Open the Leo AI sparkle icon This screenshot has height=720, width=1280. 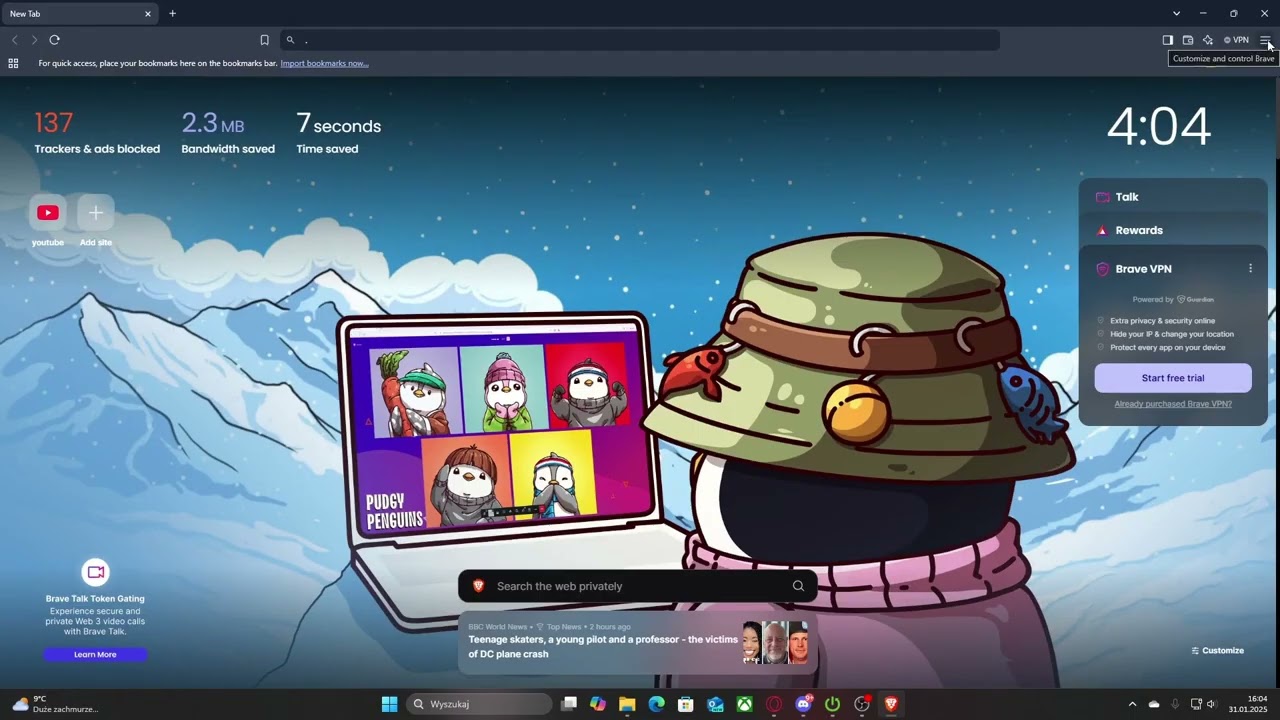tap(1208, 40)
